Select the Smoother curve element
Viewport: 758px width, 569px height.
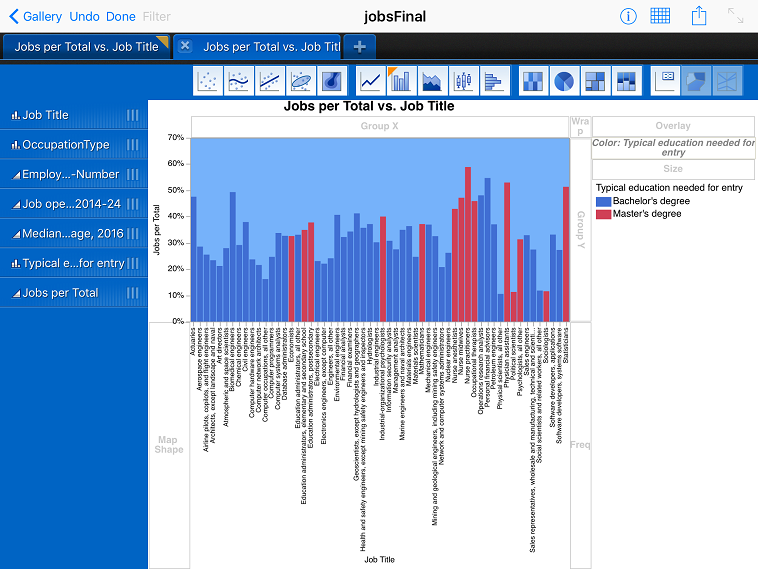[x=239, y=81]
